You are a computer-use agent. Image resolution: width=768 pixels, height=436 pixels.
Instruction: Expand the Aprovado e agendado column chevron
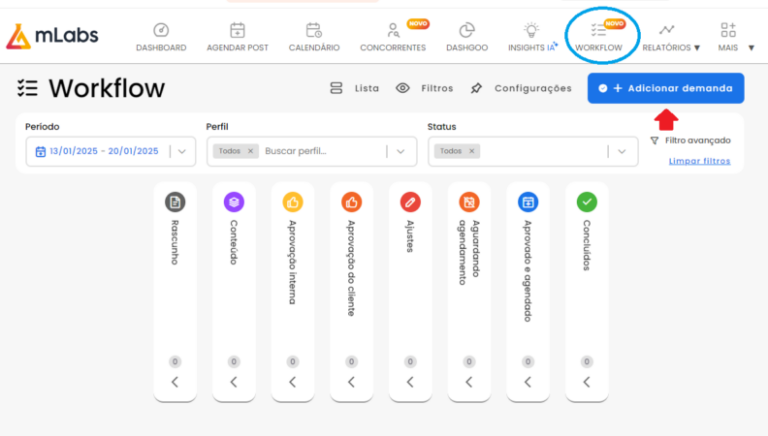[x=528, y=382]
